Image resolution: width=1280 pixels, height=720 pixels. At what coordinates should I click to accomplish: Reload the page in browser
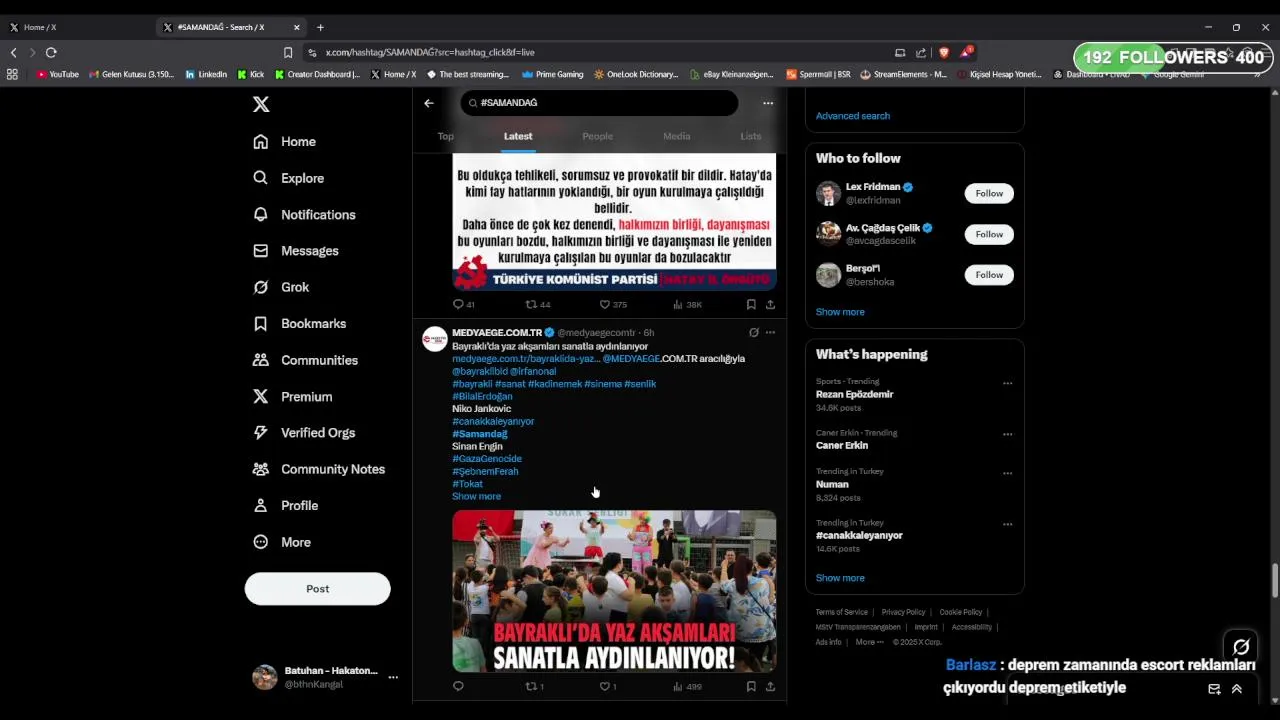tap(51, 52)
